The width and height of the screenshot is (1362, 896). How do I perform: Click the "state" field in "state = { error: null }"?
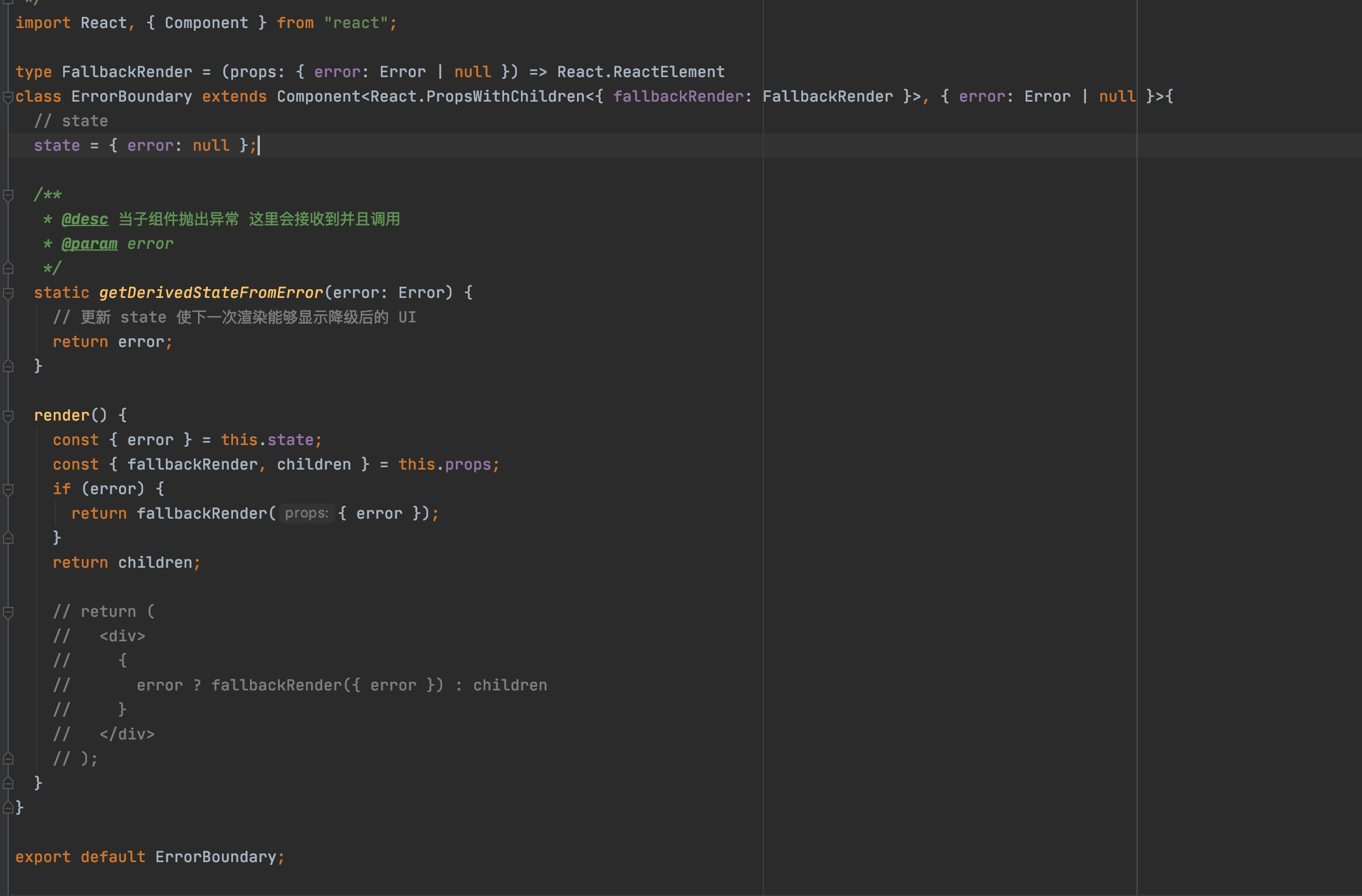click(x=57, y=145)
